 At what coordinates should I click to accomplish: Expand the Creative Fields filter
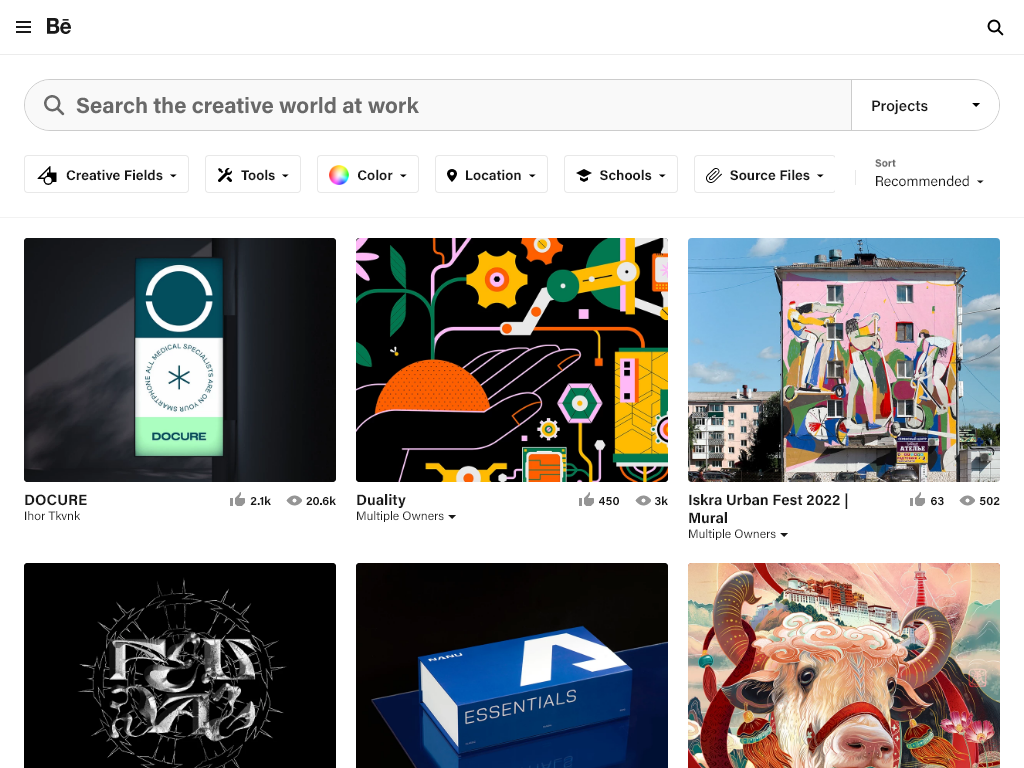coord(106,174)
